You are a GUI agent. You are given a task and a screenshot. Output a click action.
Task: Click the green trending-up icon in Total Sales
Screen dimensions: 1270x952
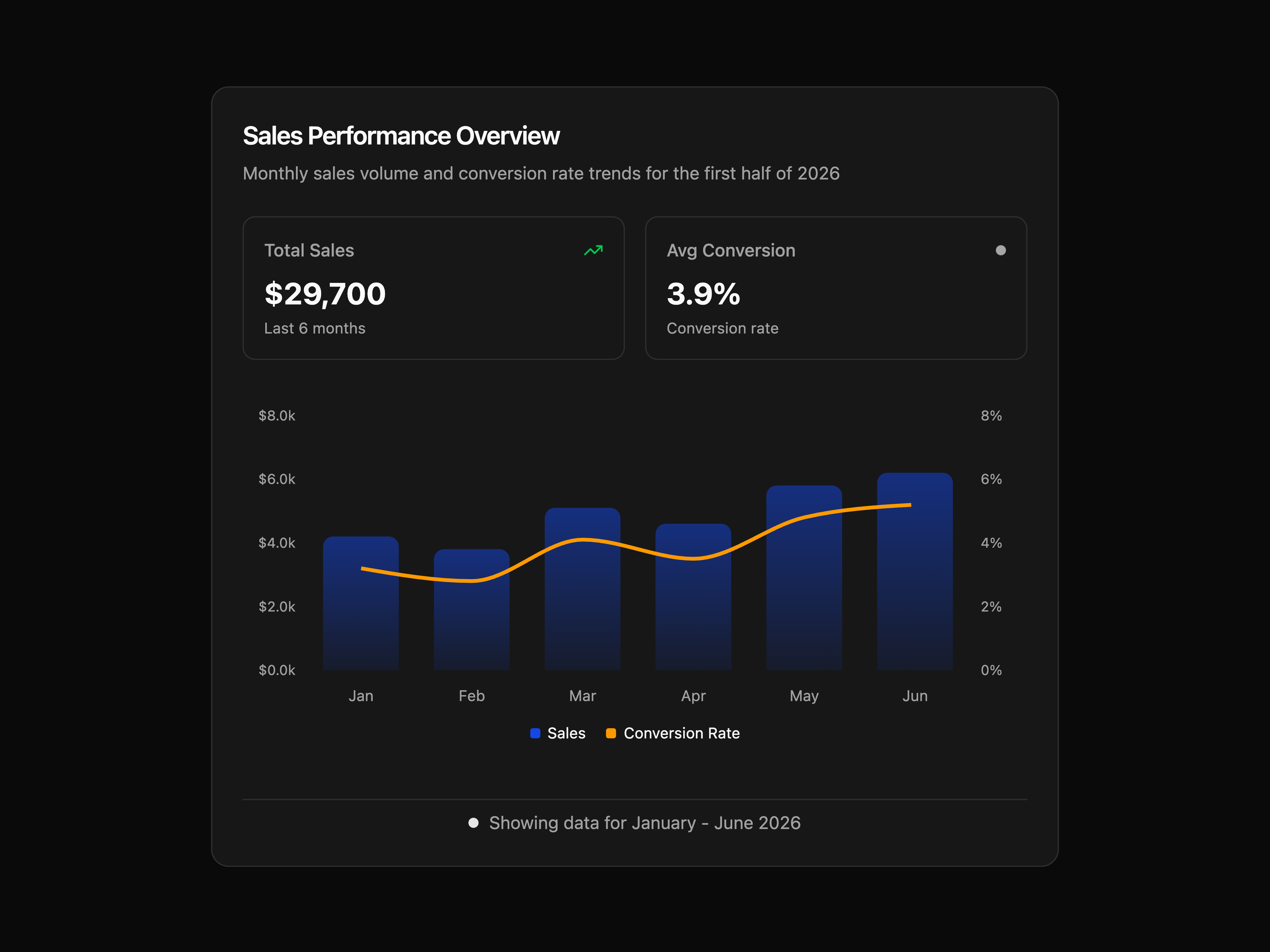593,250
